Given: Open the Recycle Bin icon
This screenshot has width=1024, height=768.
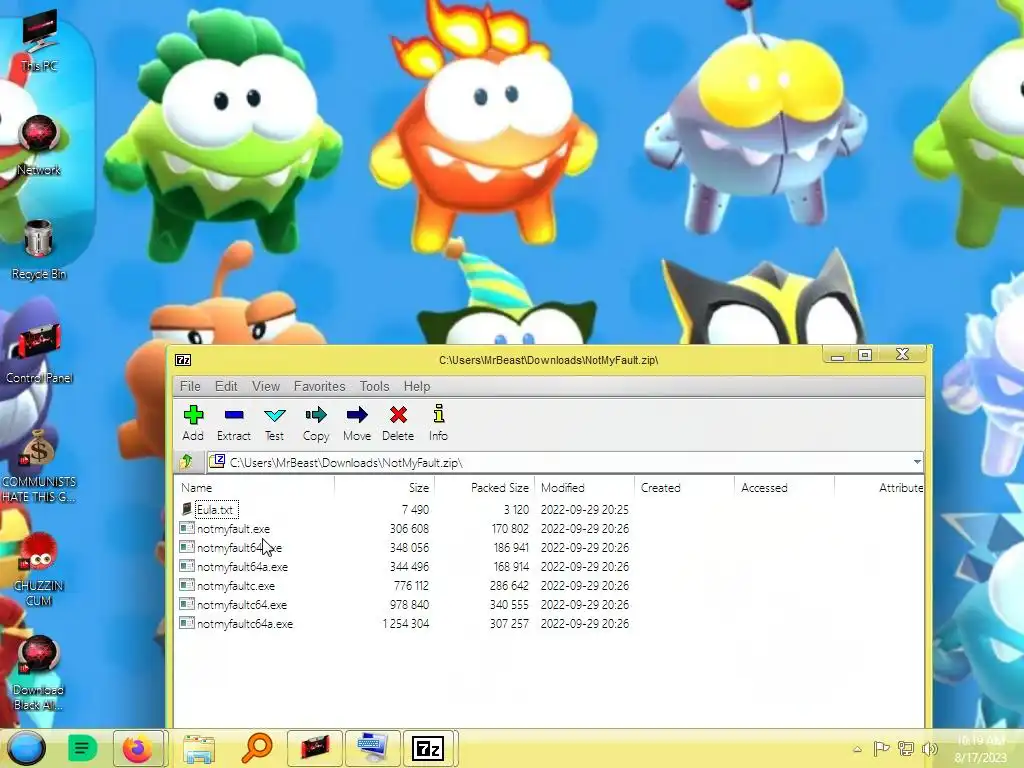Looking at the screenshot, I should [x=39, y=249].
